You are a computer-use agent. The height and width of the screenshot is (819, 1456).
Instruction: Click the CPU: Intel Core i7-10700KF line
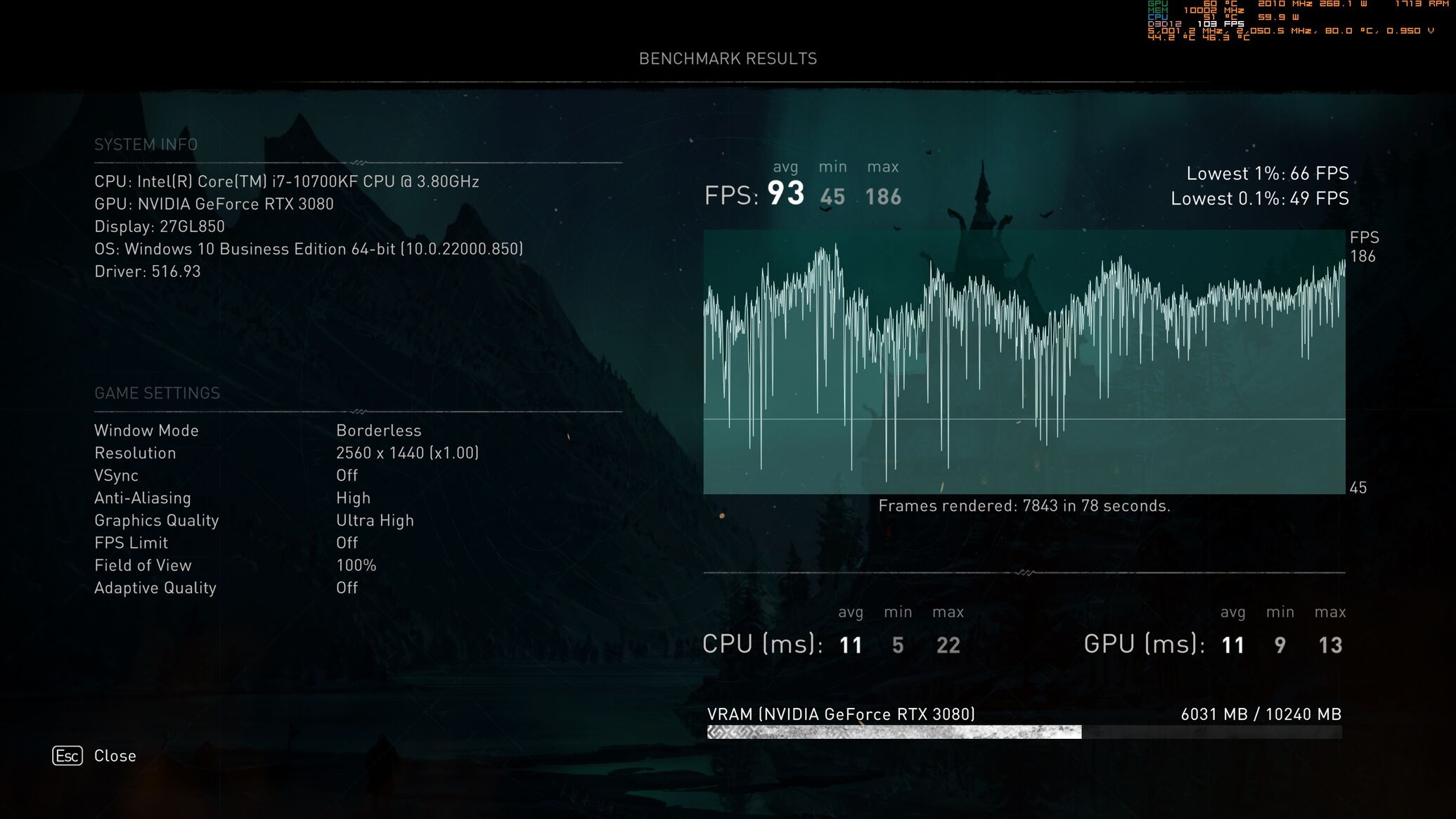[287, 181]
